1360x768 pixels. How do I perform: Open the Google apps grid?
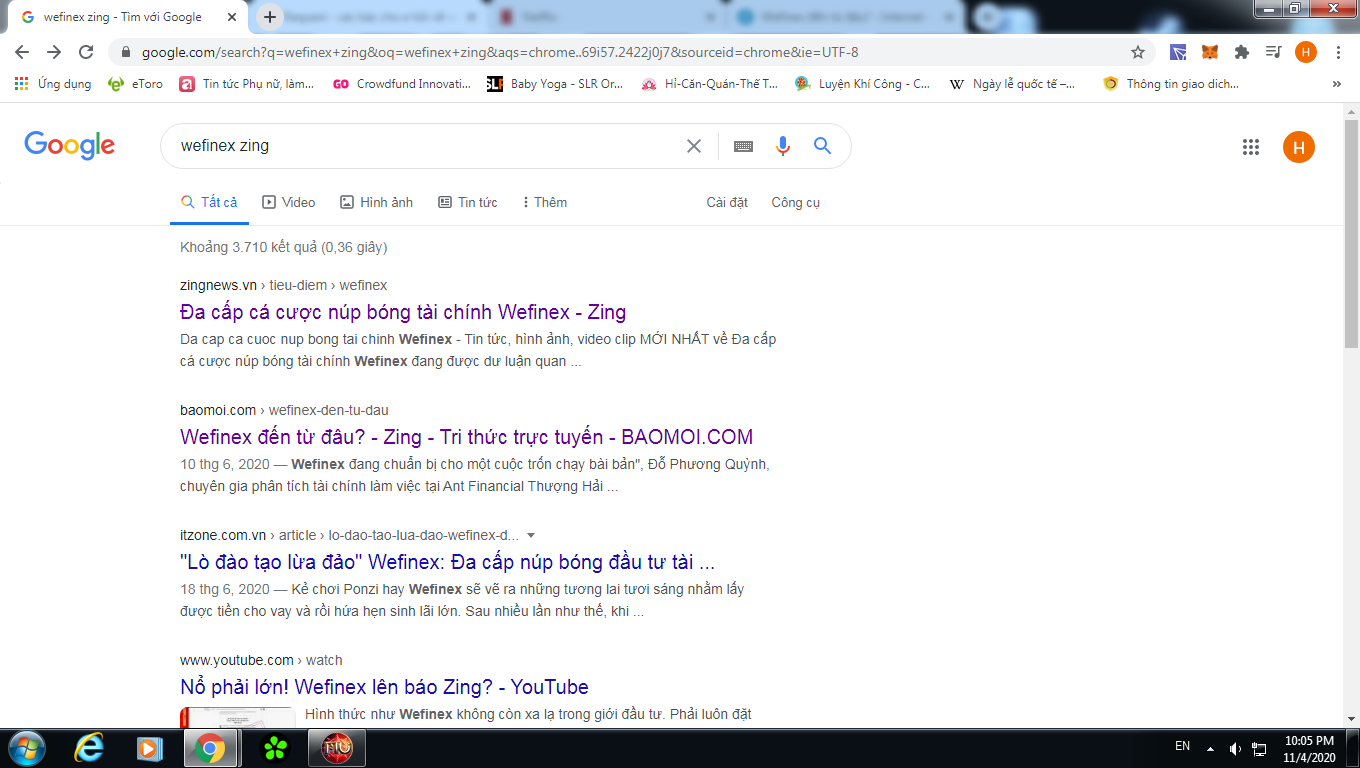click(1251, 147)
